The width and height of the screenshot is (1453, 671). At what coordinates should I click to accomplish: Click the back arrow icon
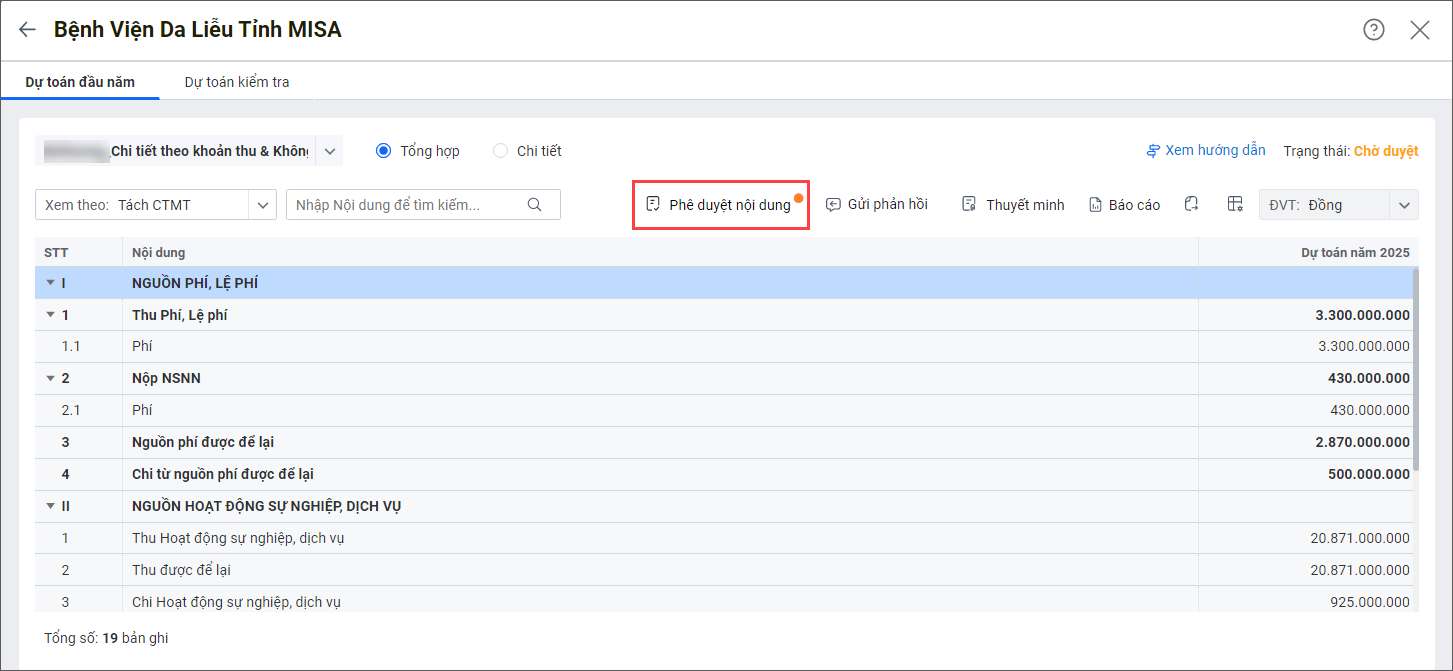[x=27, y=30]
